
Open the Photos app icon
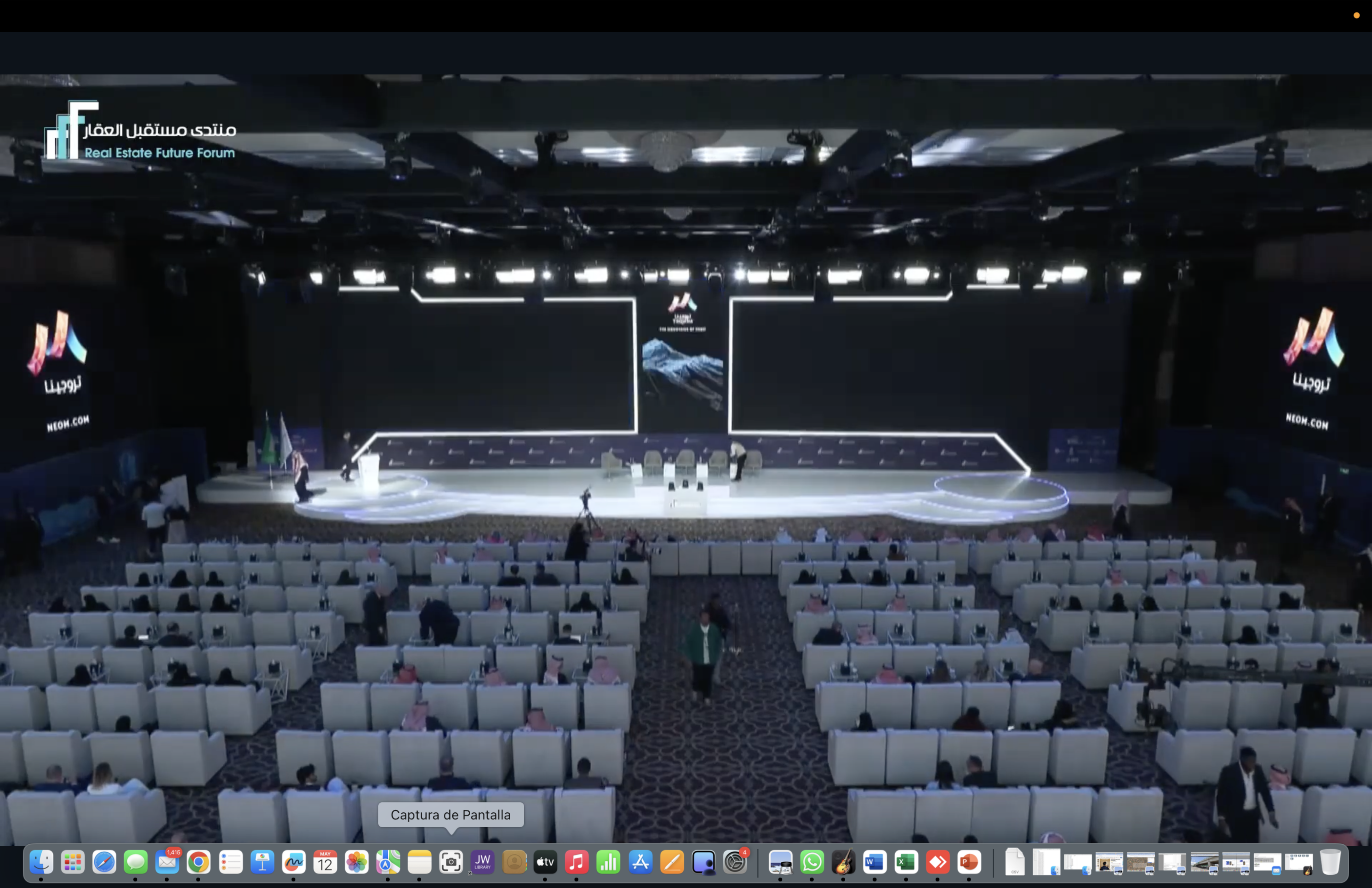pyautogui.click(x=356, y=862)
